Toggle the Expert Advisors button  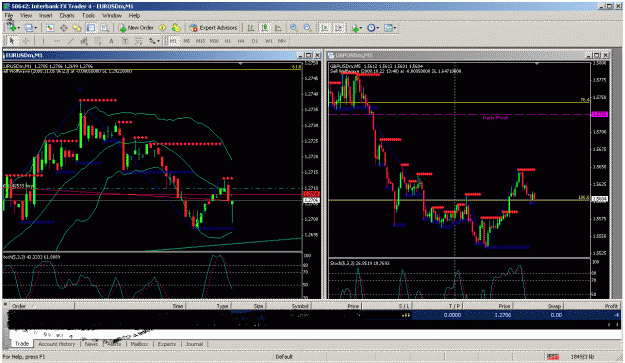point(213,27)
